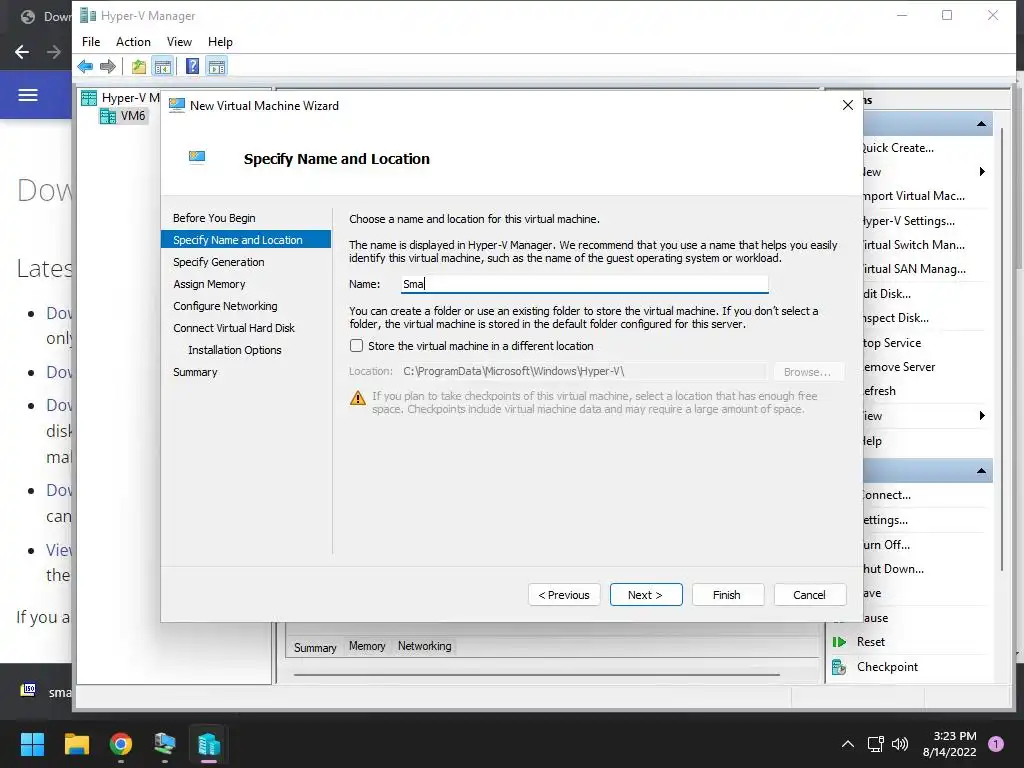Toggle the show/hide action pane toolbar icon
This screenshot has width=1024, height=768.
(217, 66)
